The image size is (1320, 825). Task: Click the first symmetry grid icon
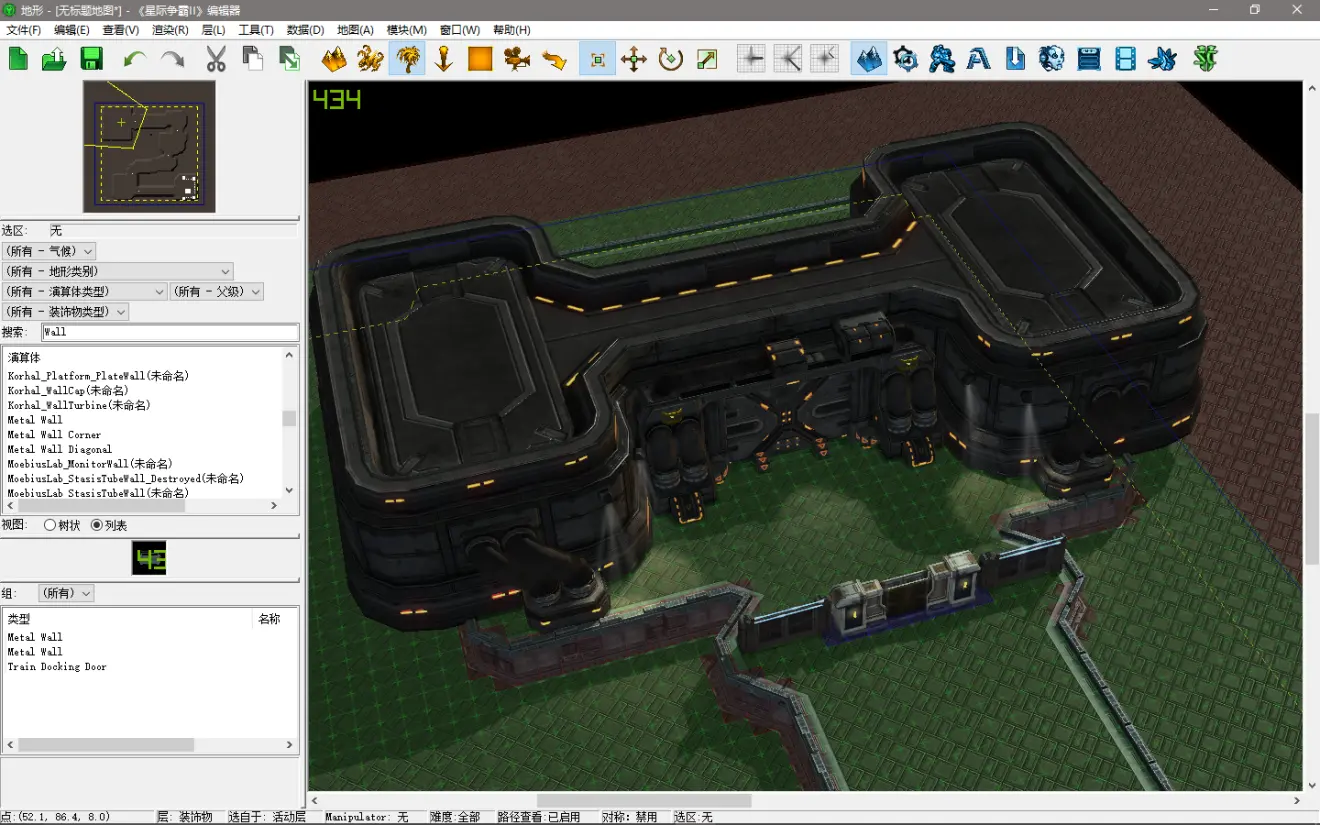[750, 59]
